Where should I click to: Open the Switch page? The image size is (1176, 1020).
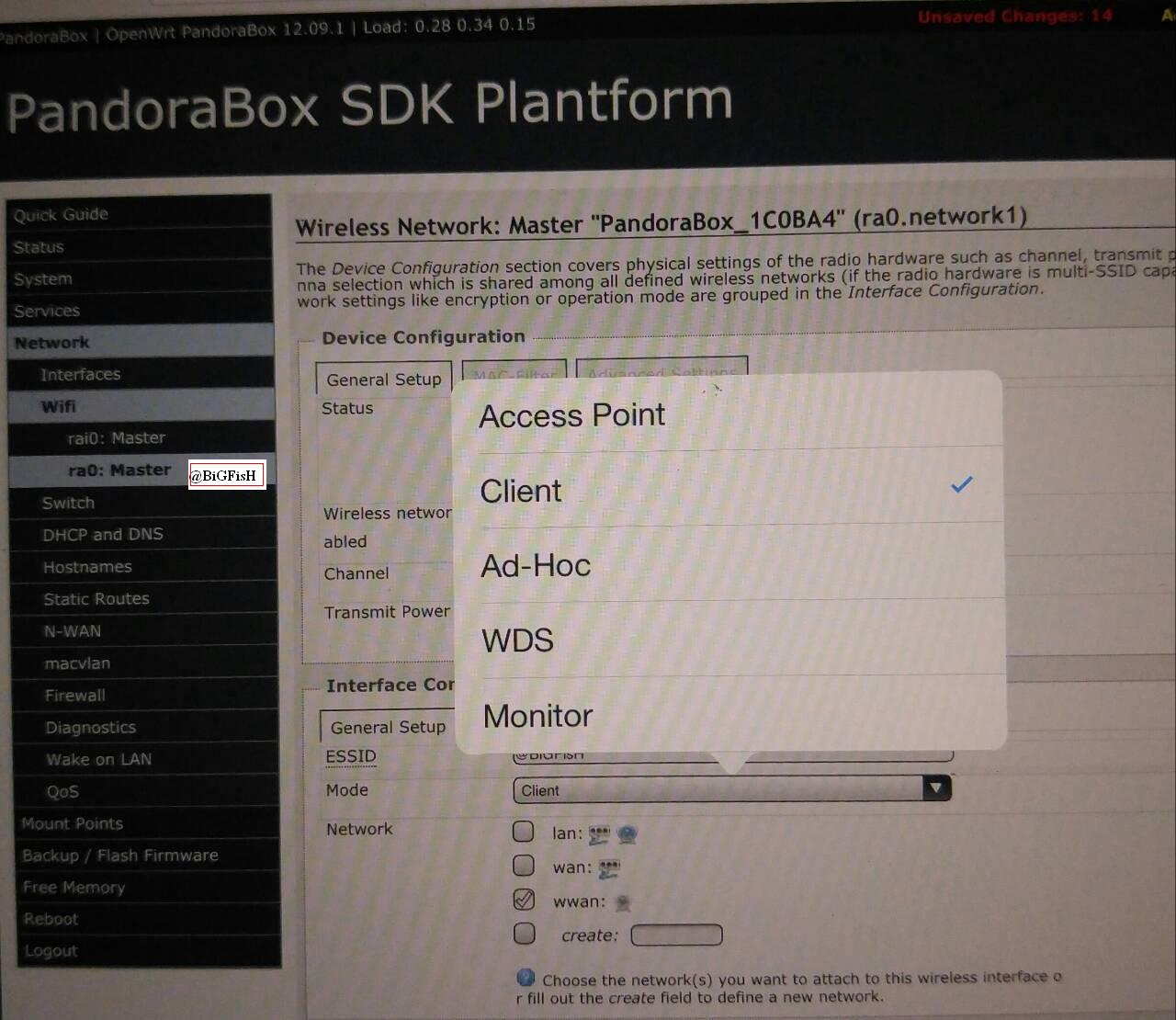[x=143, y=503]
